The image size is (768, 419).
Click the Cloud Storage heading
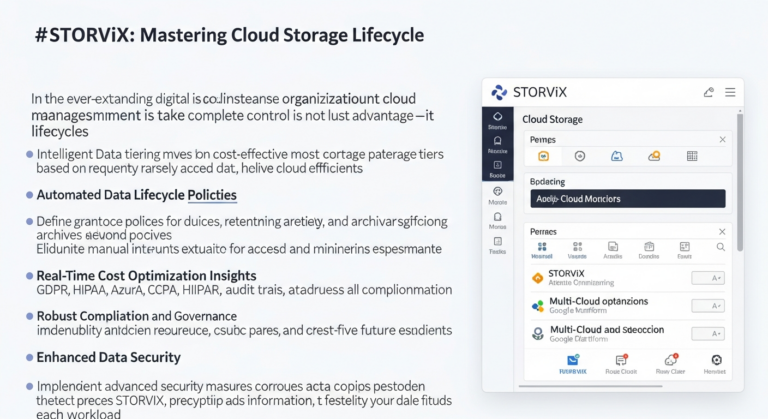(552, 119)
